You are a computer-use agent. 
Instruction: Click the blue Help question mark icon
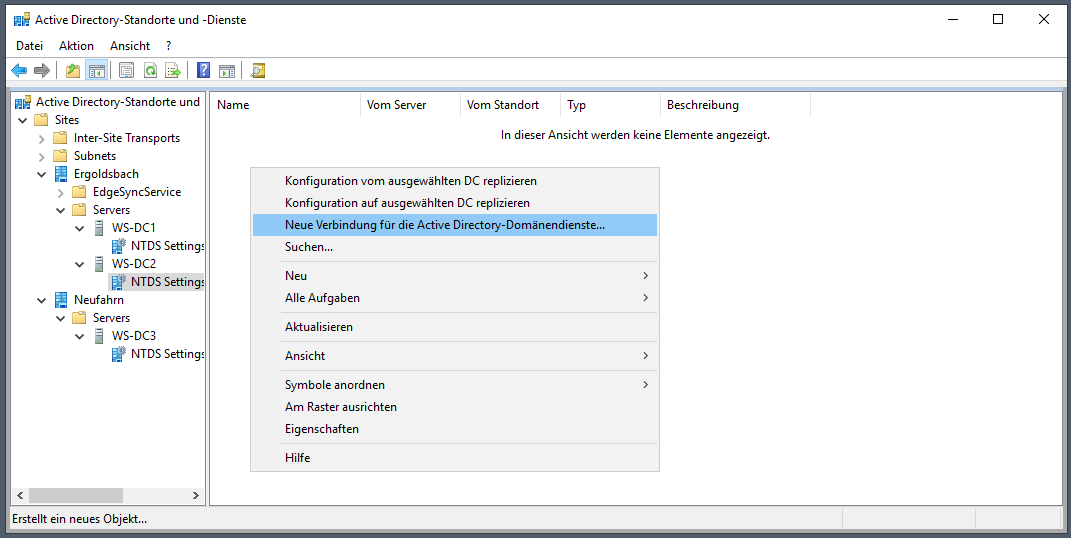(x=204, y=70)
